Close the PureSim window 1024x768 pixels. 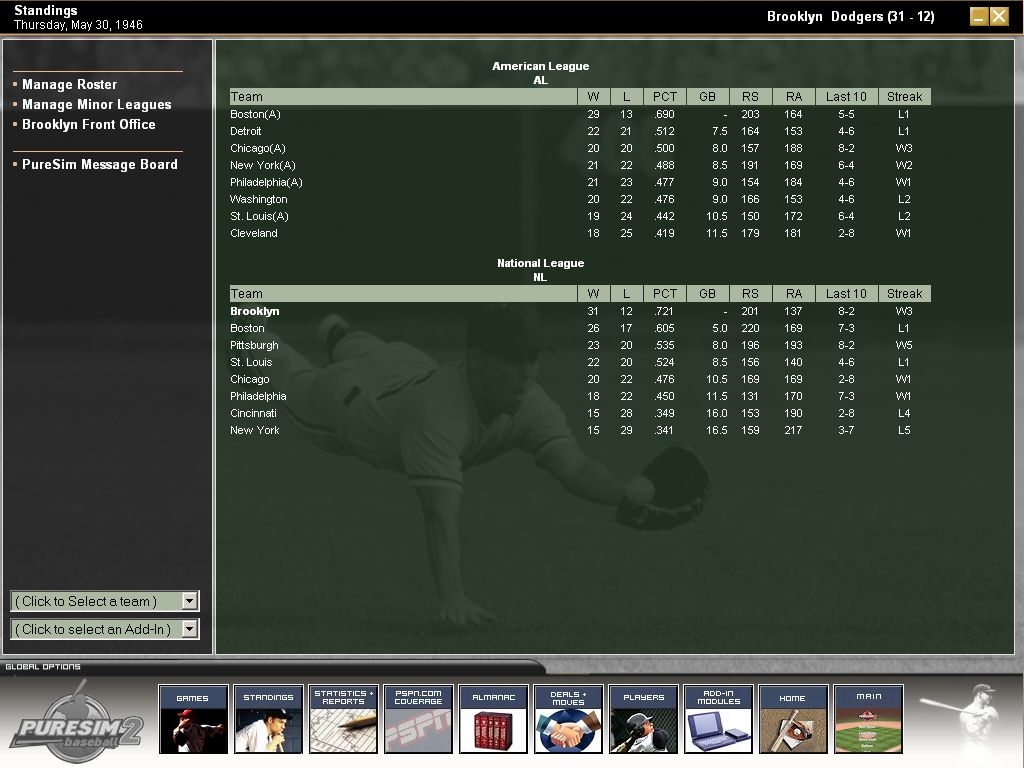pyautogui.click(x=999, y=16)
